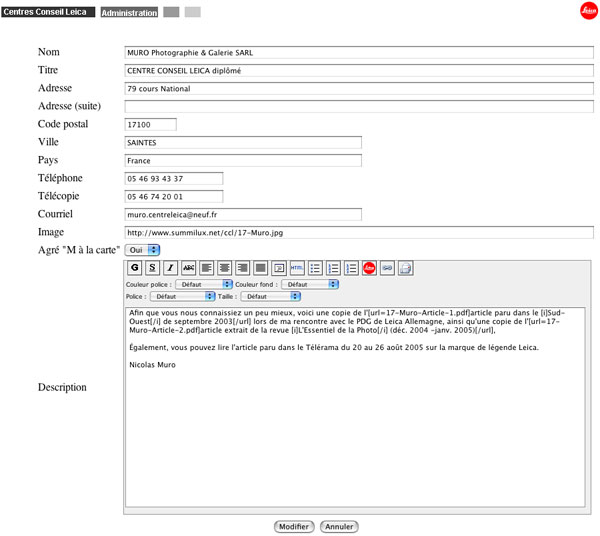Click in the Ville field
Screen dimensions: 600x536
tap(243, 142)
